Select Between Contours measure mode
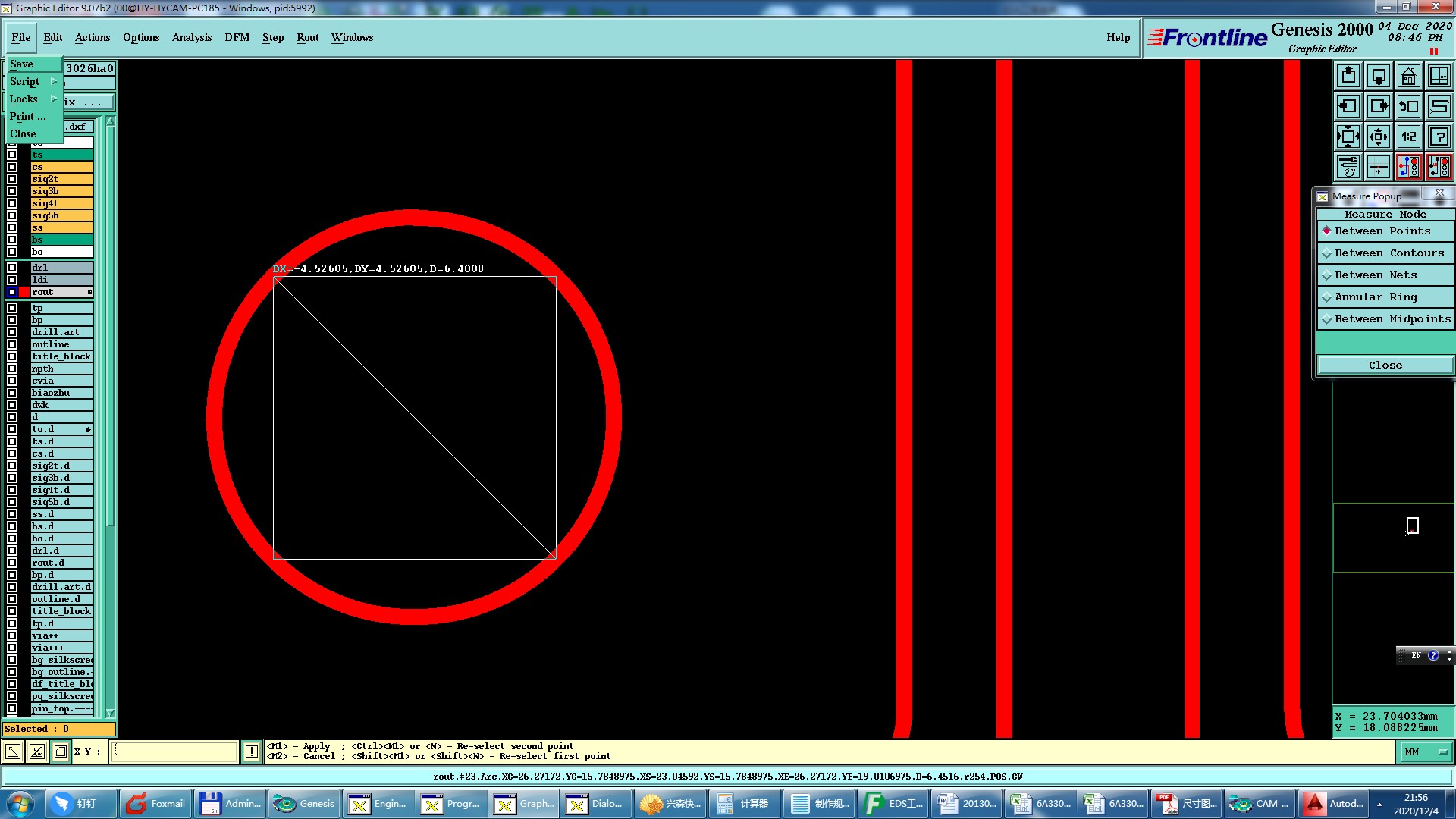1456x819 pixels. tap(1385, 253)
